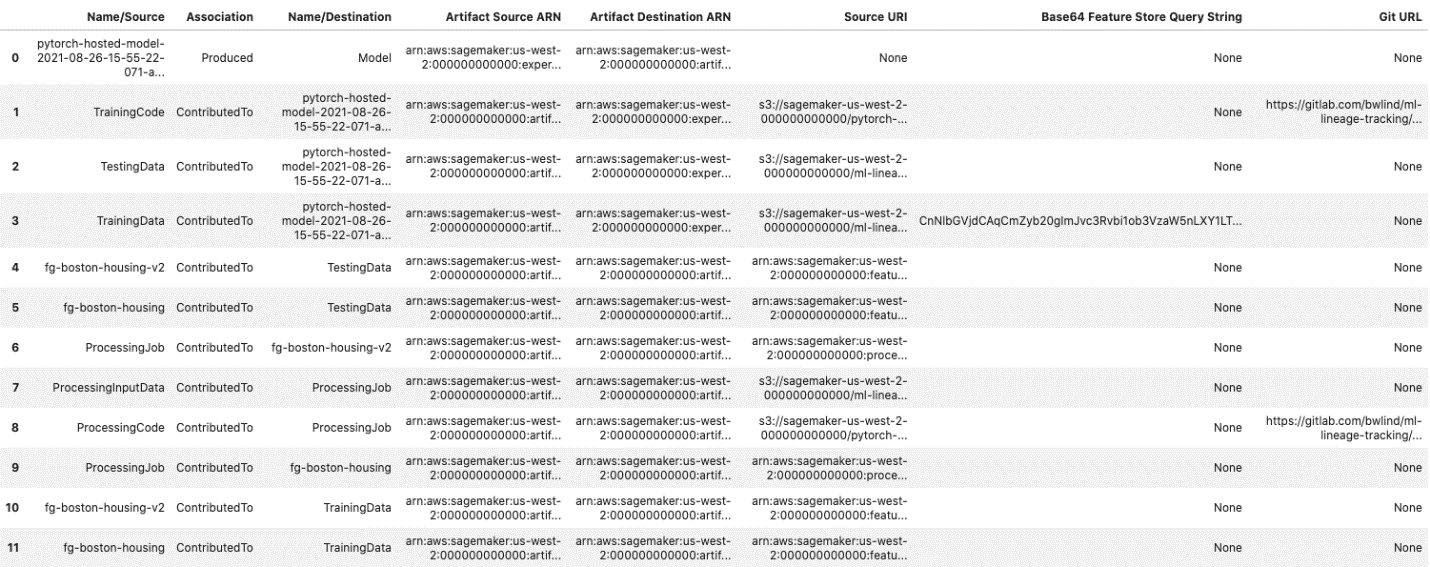Click the Name/Source column header
This screenshot has height=567, width=1430.
(x=126, y=18)
